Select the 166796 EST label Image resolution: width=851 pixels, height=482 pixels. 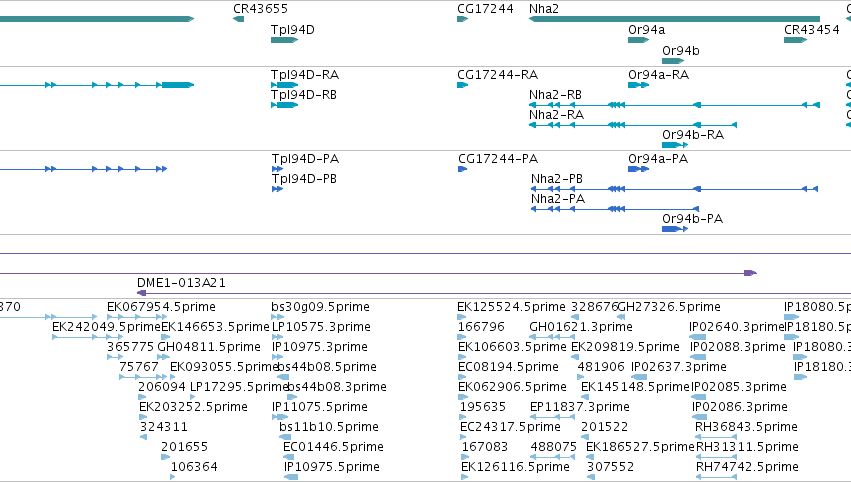coord(481,327)
